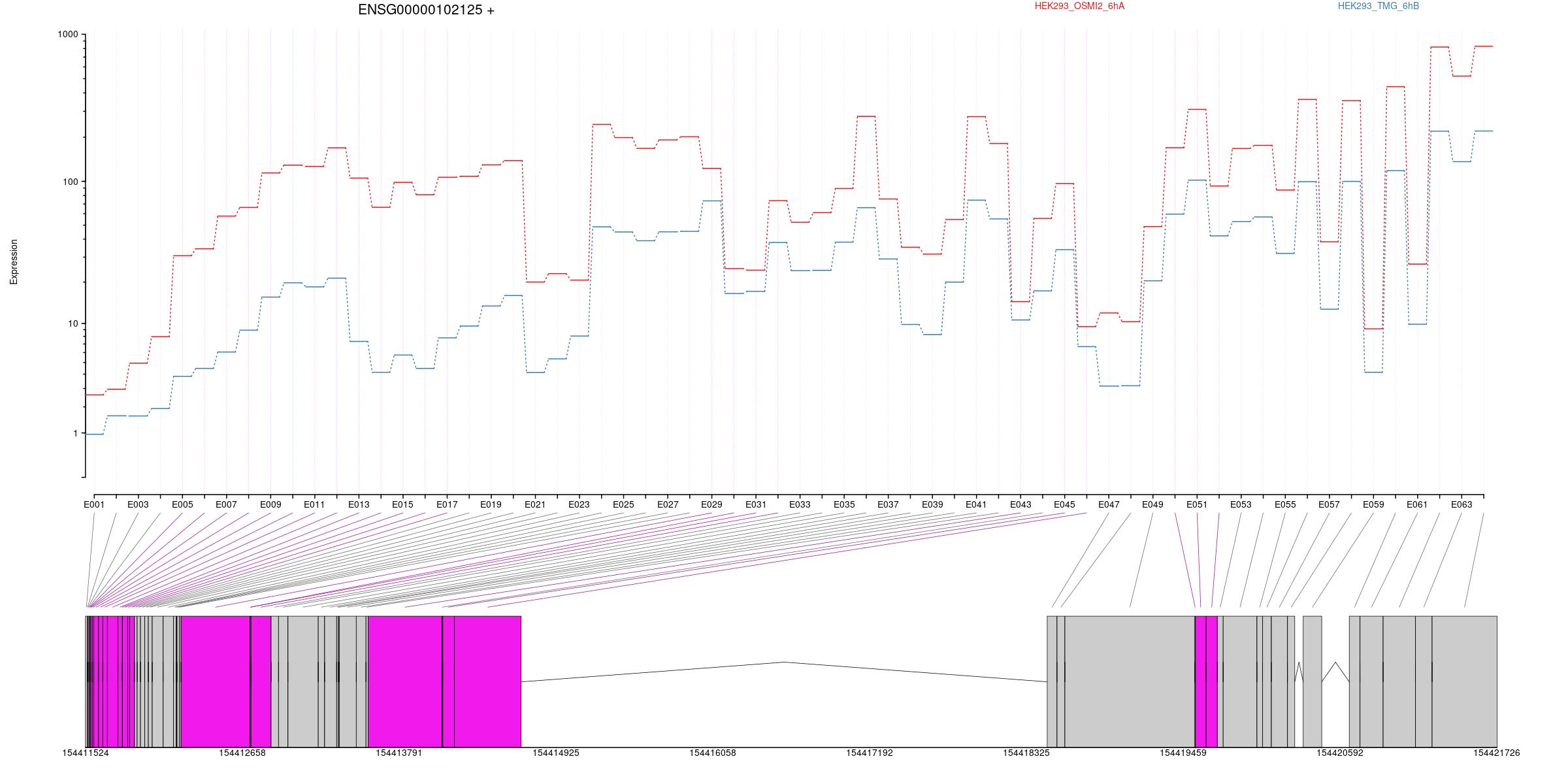Click exon label E049
This screenshot has width=1568, height=784.
[x=1152, y=504]
